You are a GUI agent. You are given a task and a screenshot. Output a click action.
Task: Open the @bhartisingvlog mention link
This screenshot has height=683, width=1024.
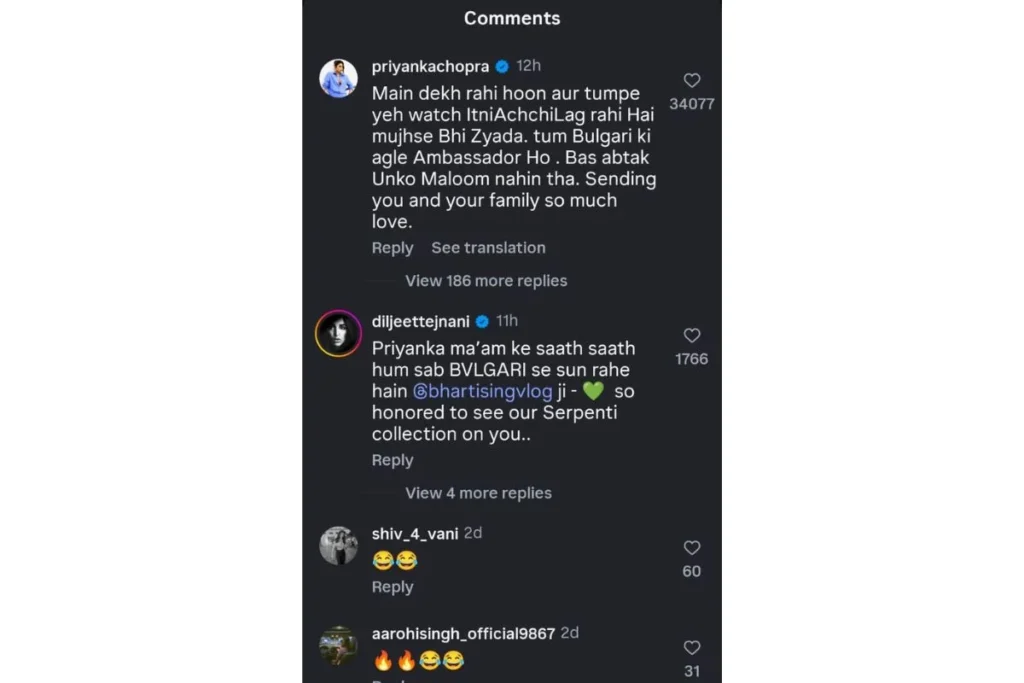click(484, 392)
